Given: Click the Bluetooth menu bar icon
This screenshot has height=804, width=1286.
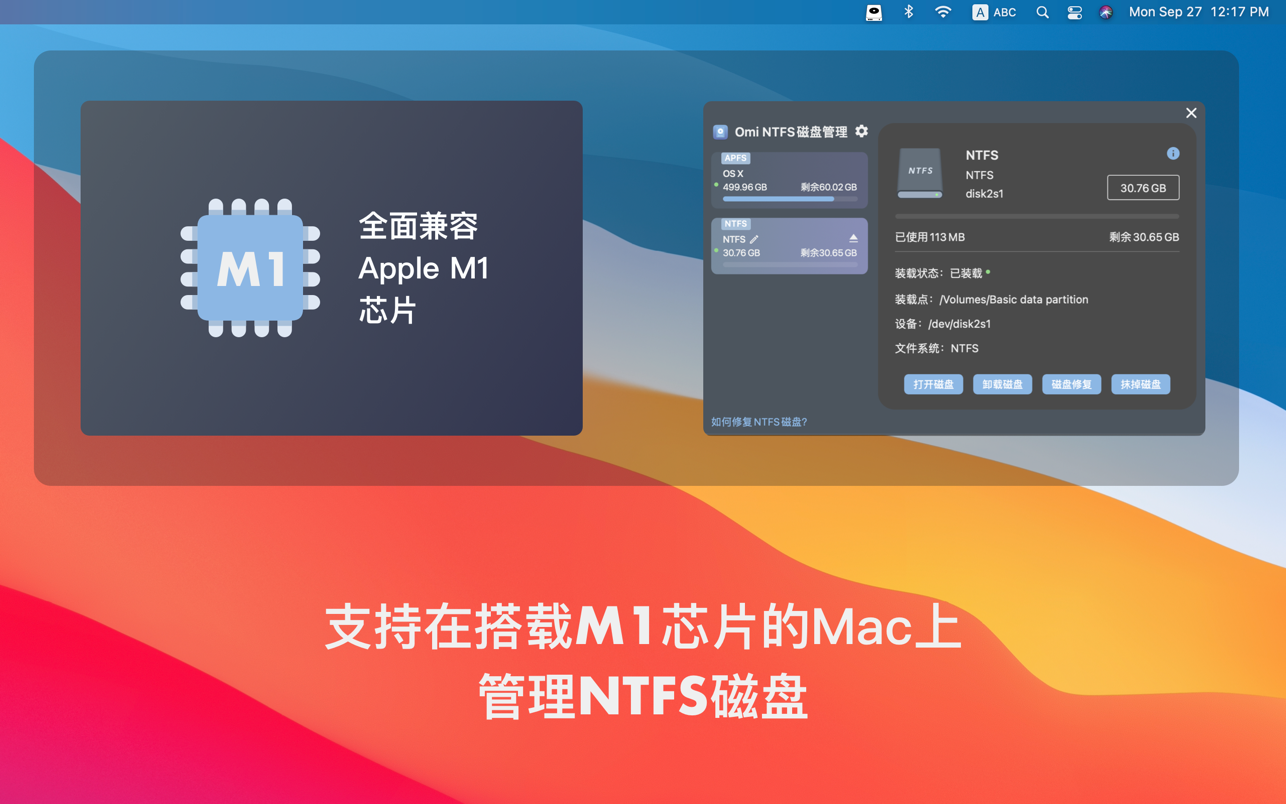Looking at the screenshot, I should click(x=909, y=12).
